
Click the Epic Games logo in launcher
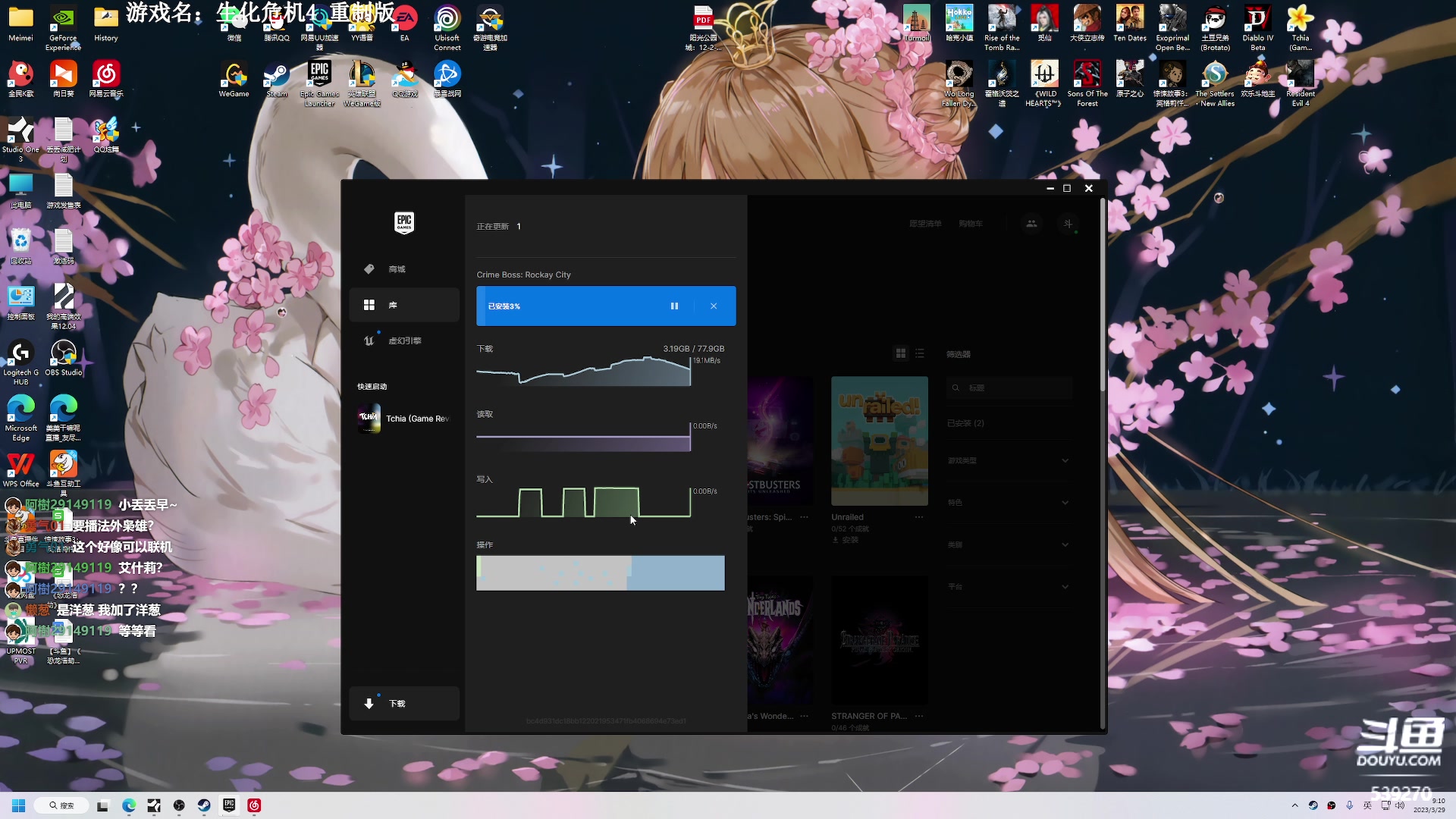404,222
